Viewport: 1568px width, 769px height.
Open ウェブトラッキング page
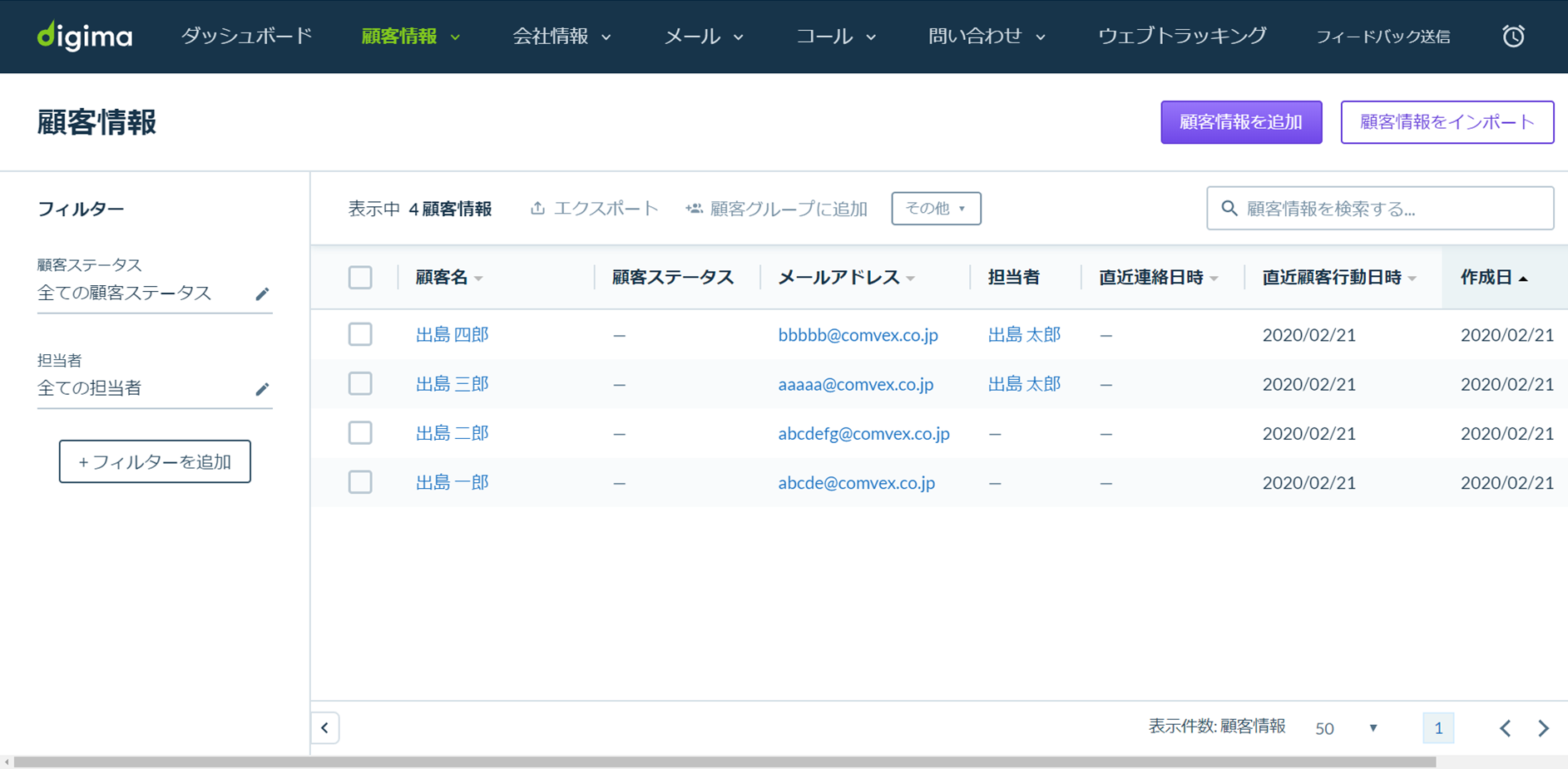1182,37
